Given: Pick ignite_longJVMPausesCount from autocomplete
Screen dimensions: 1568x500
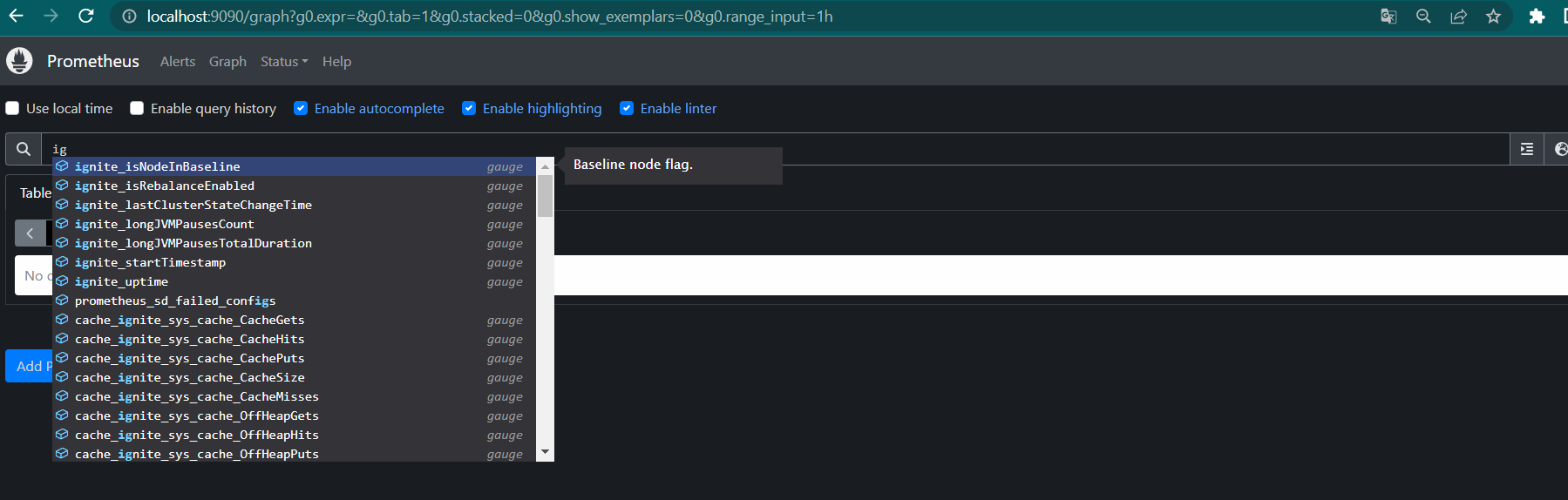Looking at the screenshot, I should pyautogui.click(x=295, y=224).
